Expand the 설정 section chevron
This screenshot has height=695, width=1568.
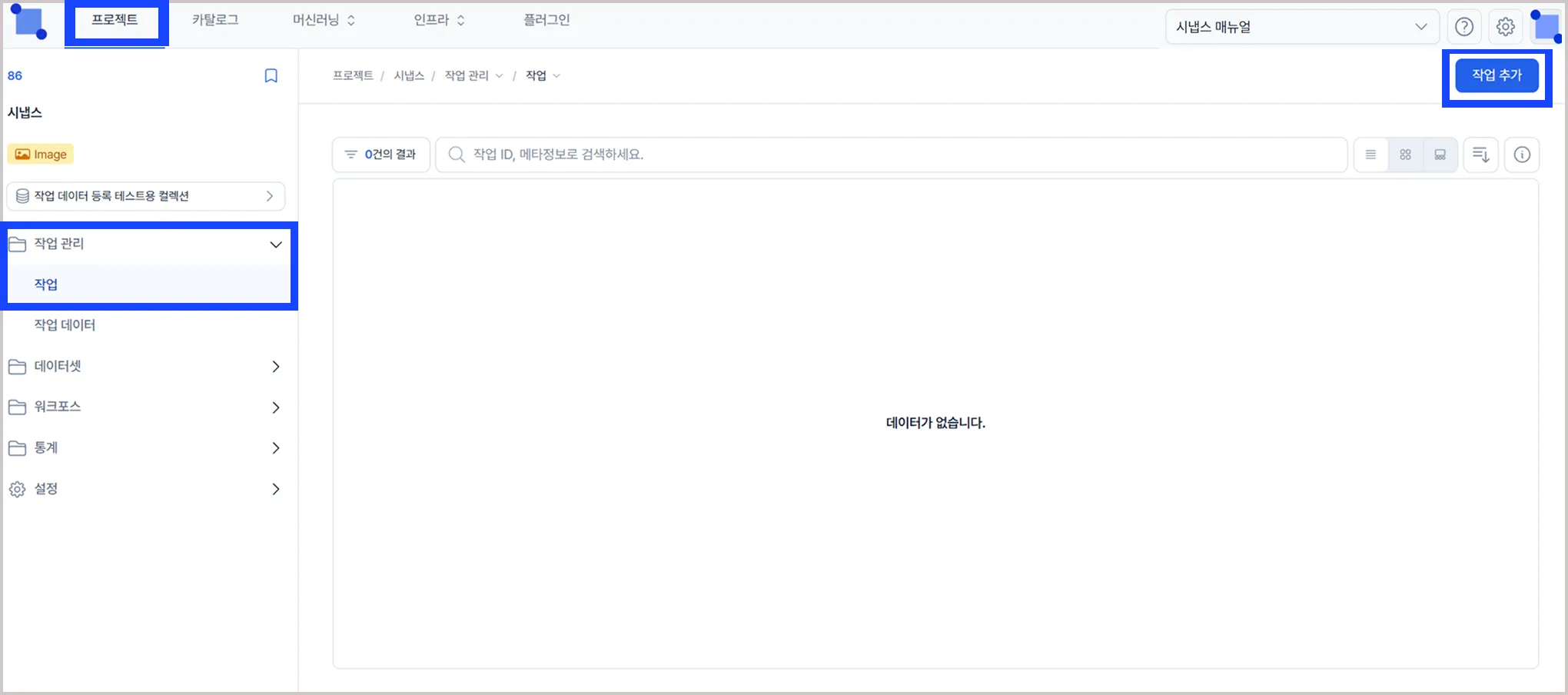point(276,489)
